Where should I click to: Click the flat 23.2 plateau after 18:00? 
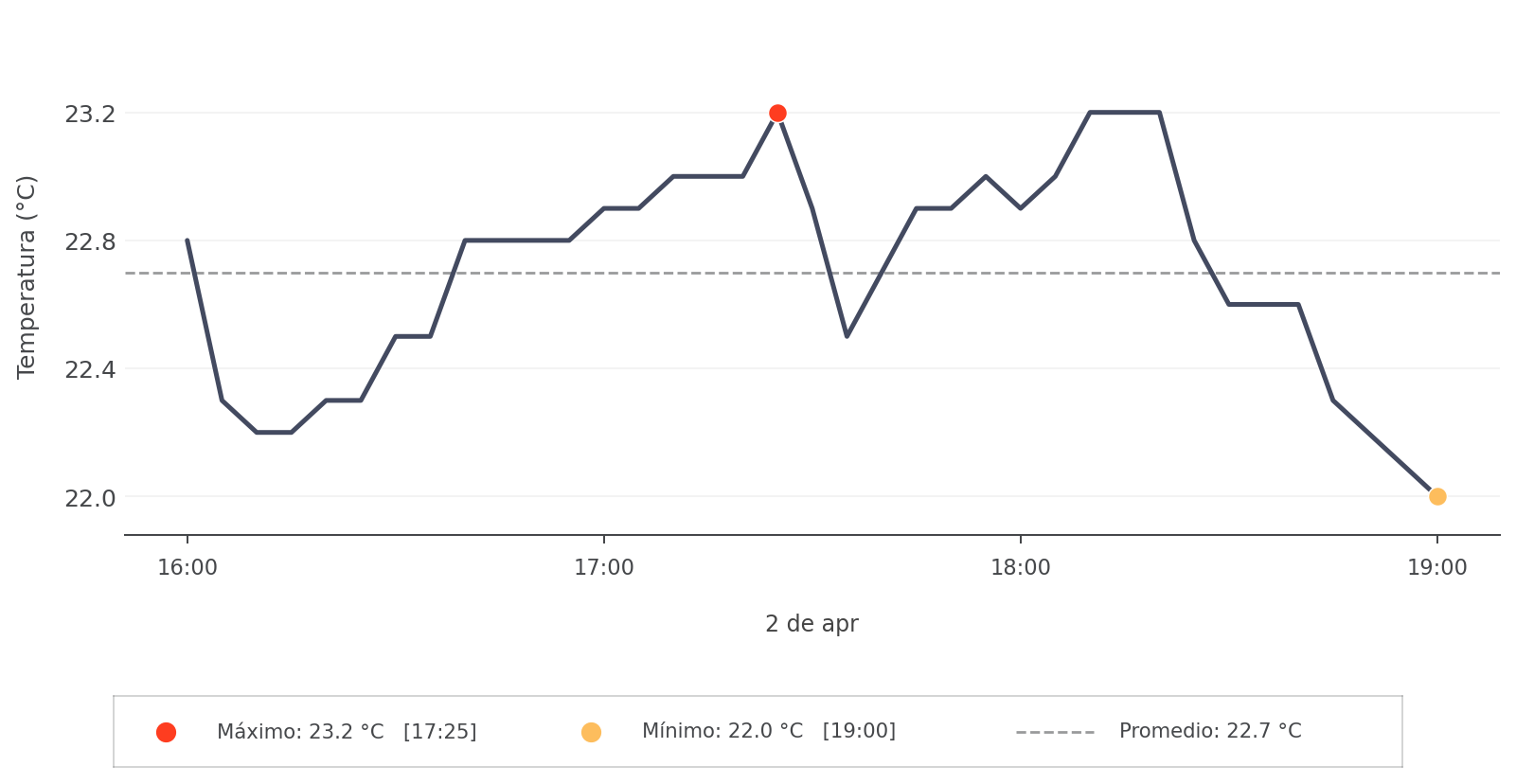coord(1125,113)
